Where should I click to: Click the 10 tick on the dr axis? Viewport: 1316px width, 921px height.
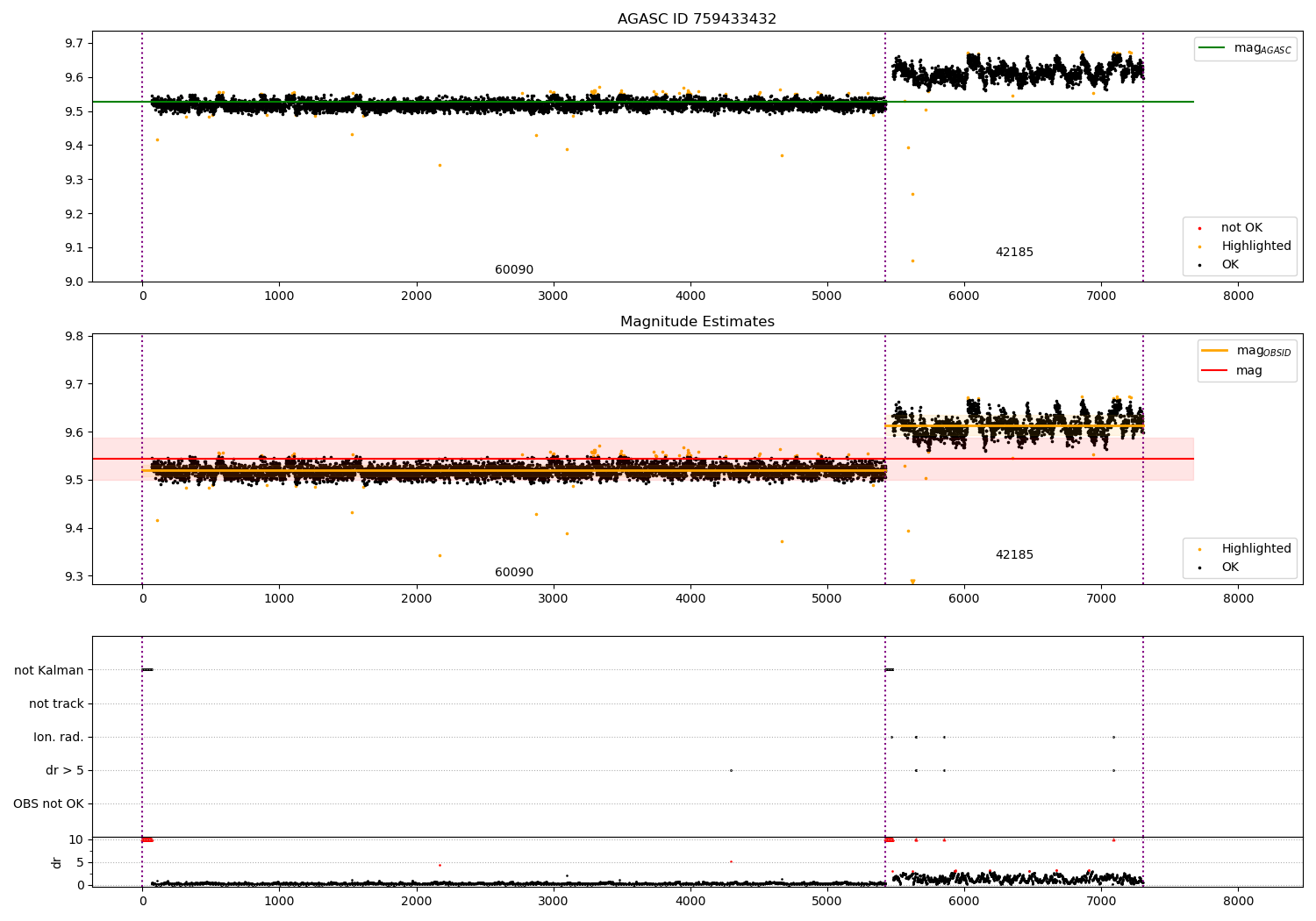pos(75,839)
